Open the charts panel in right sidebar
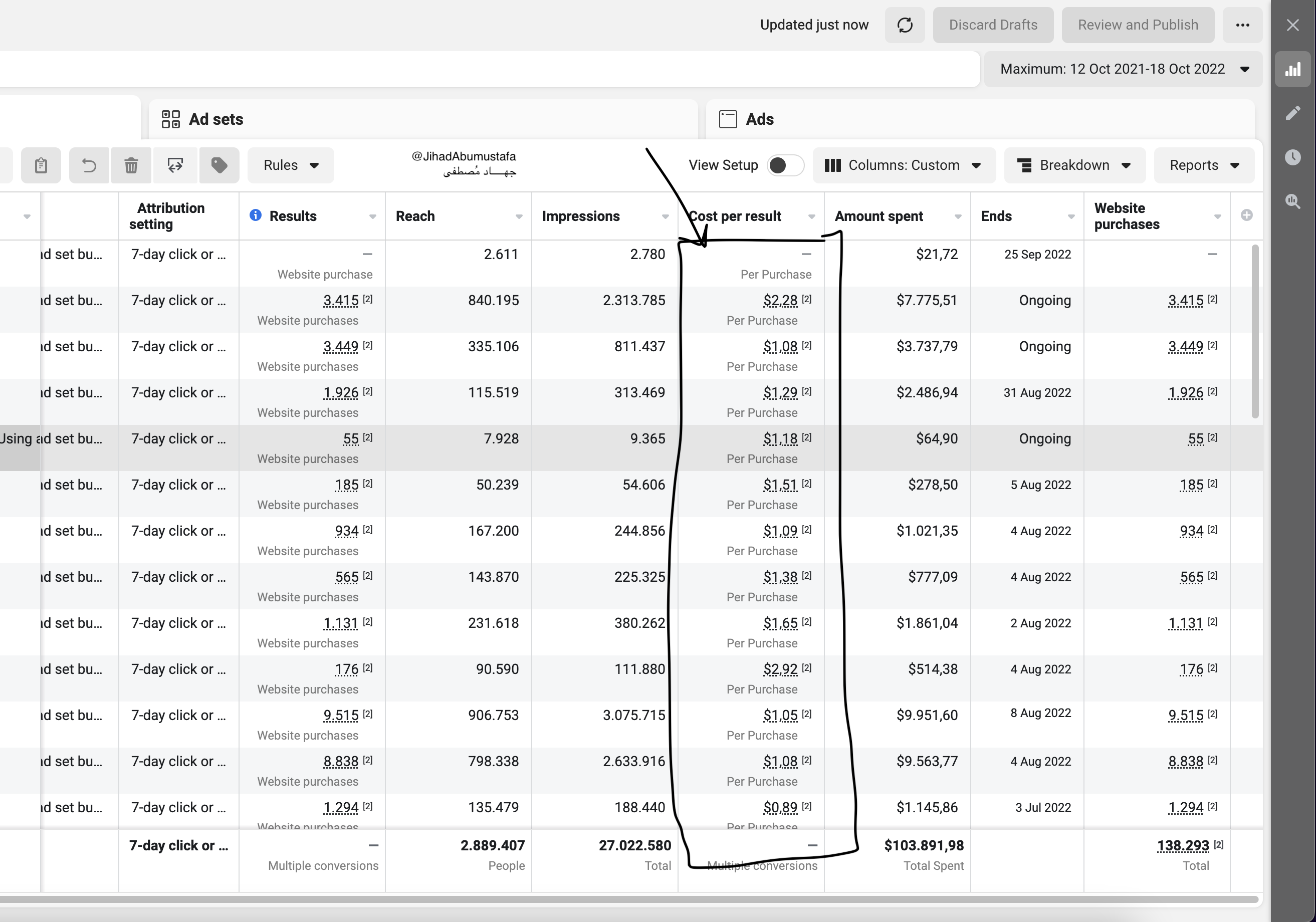This screenshot has height=922, width=1316. [x=1292, y=69]
